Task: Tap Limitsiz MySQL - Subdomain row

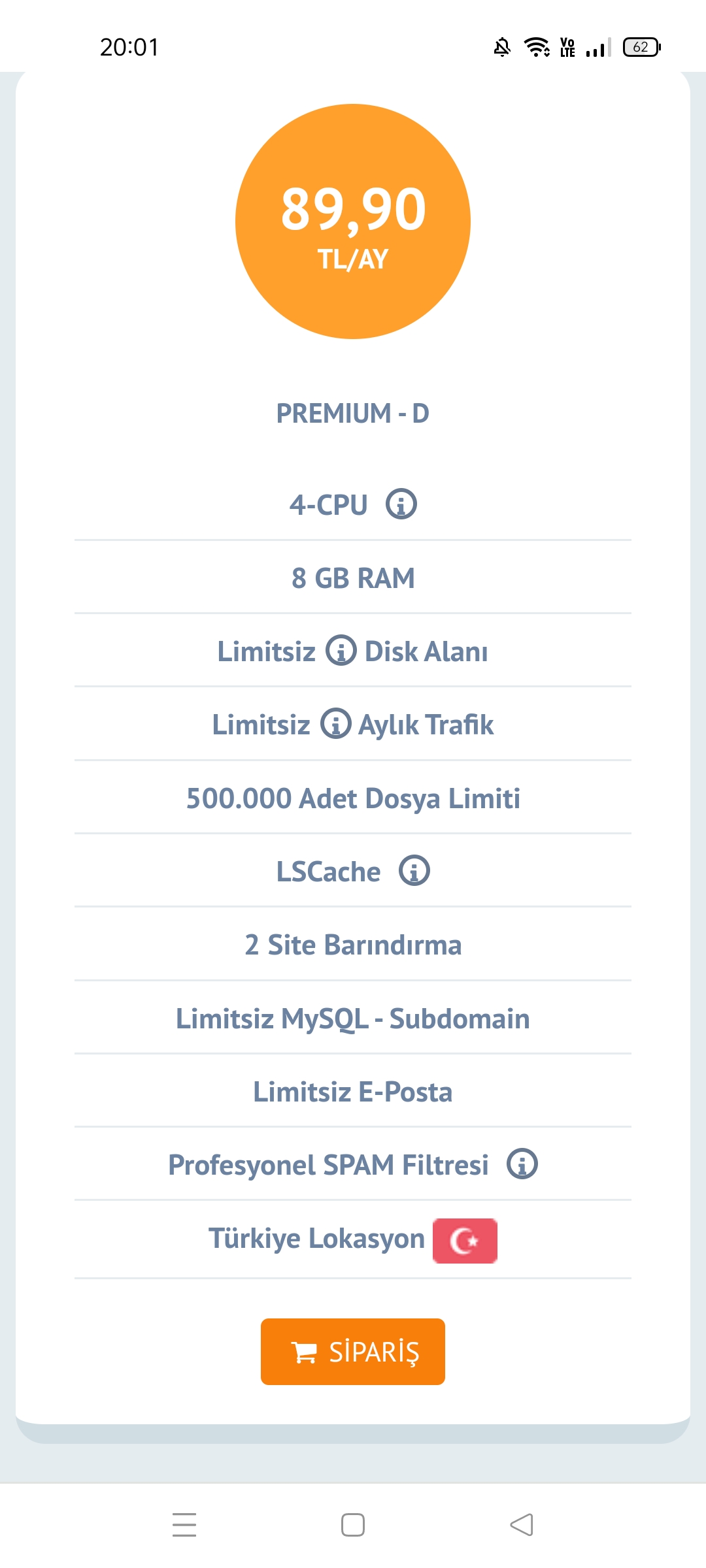Action: (x=353, y=1019)
